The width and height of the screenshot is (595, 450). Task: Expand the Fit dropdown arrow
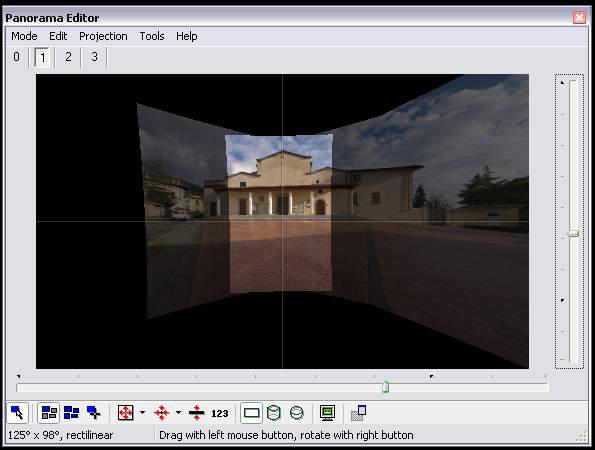[142, 412]
